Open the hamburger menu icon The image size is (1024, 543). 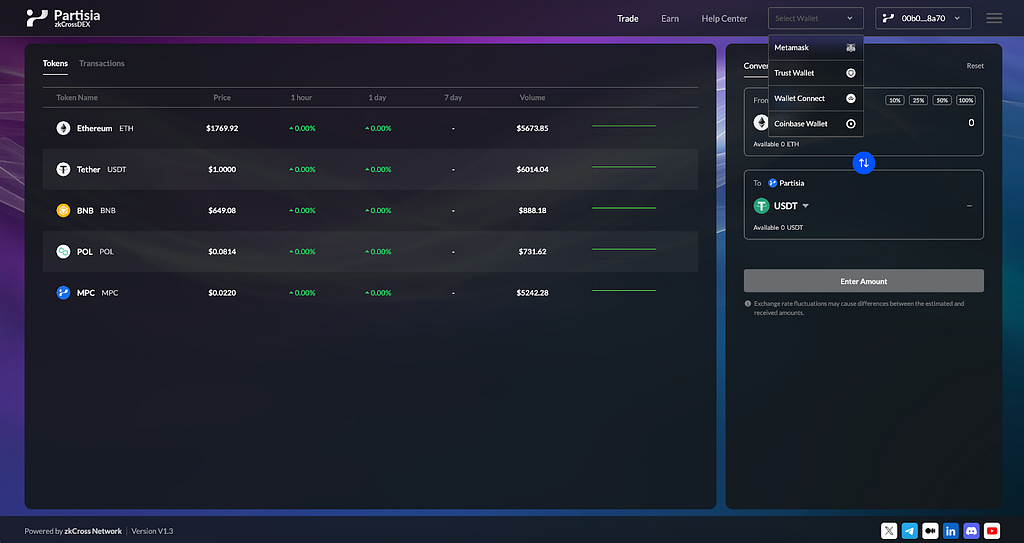[x=994, y=18]
